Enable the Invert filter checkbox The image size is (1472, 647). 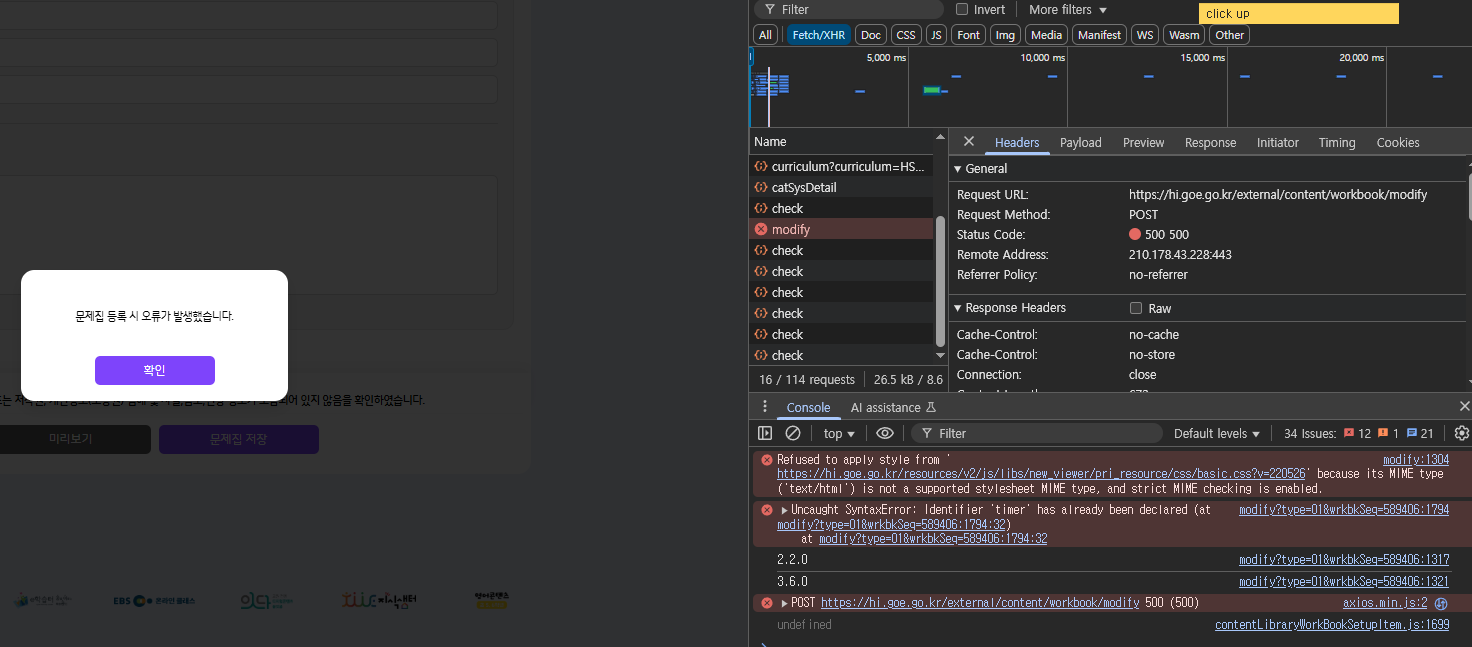pos(962,9)
